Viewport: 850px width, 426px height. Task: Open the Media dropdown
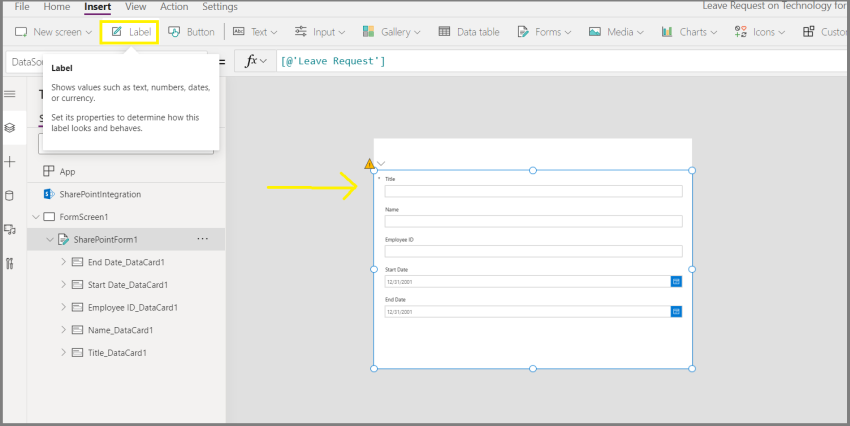click(616, 32)
